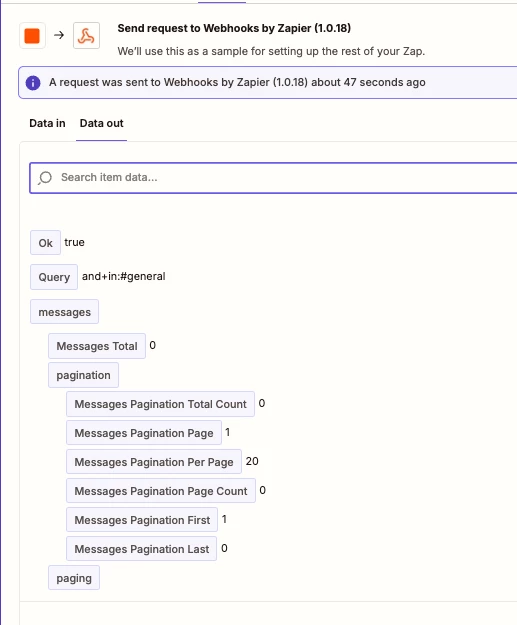Choose Messages Pagination Total Count field
This screenshot has width=517, height=625.
point(160,404)
